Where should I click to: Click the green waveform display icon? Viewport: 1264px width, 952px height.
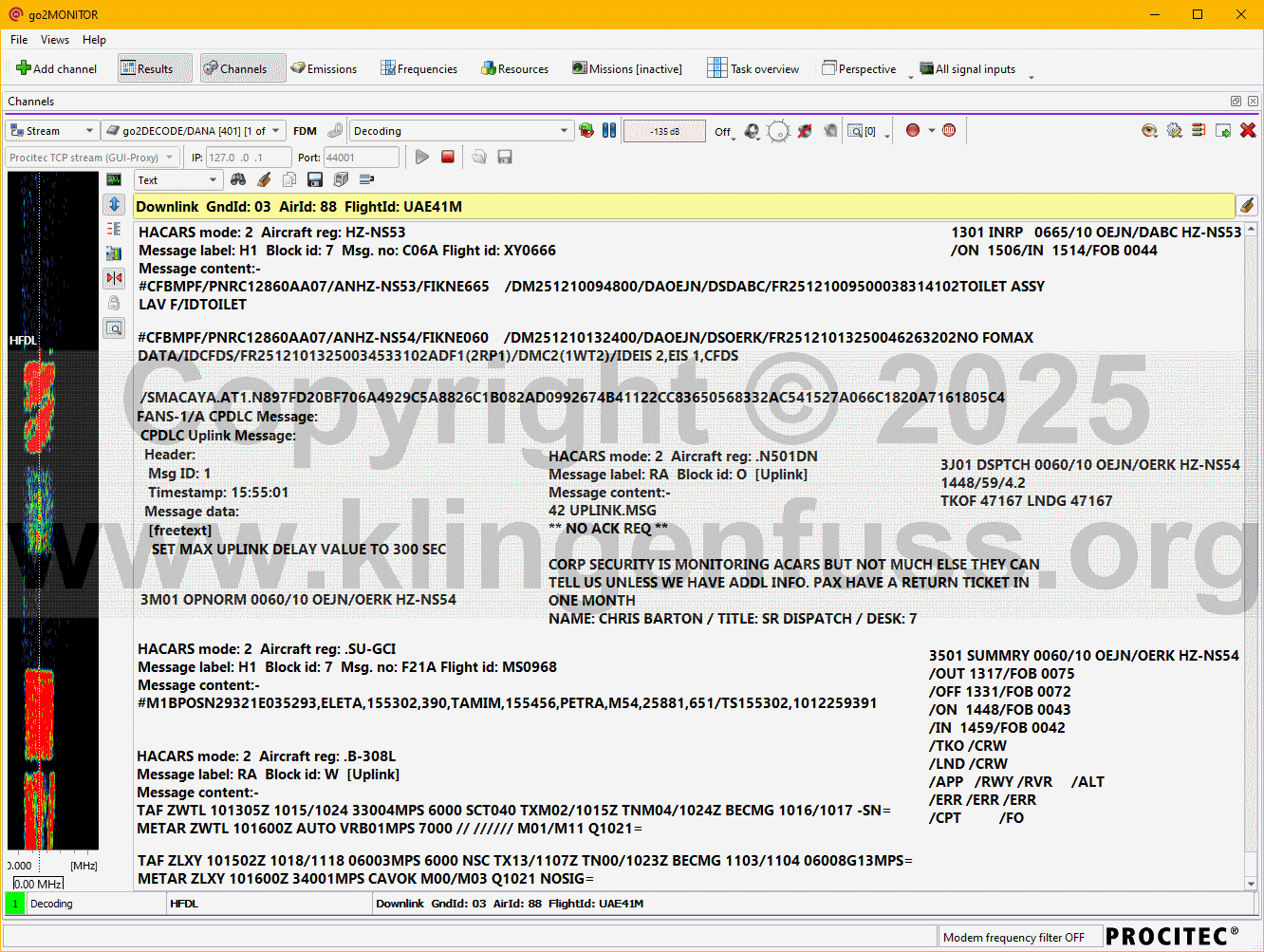point(114,179)
